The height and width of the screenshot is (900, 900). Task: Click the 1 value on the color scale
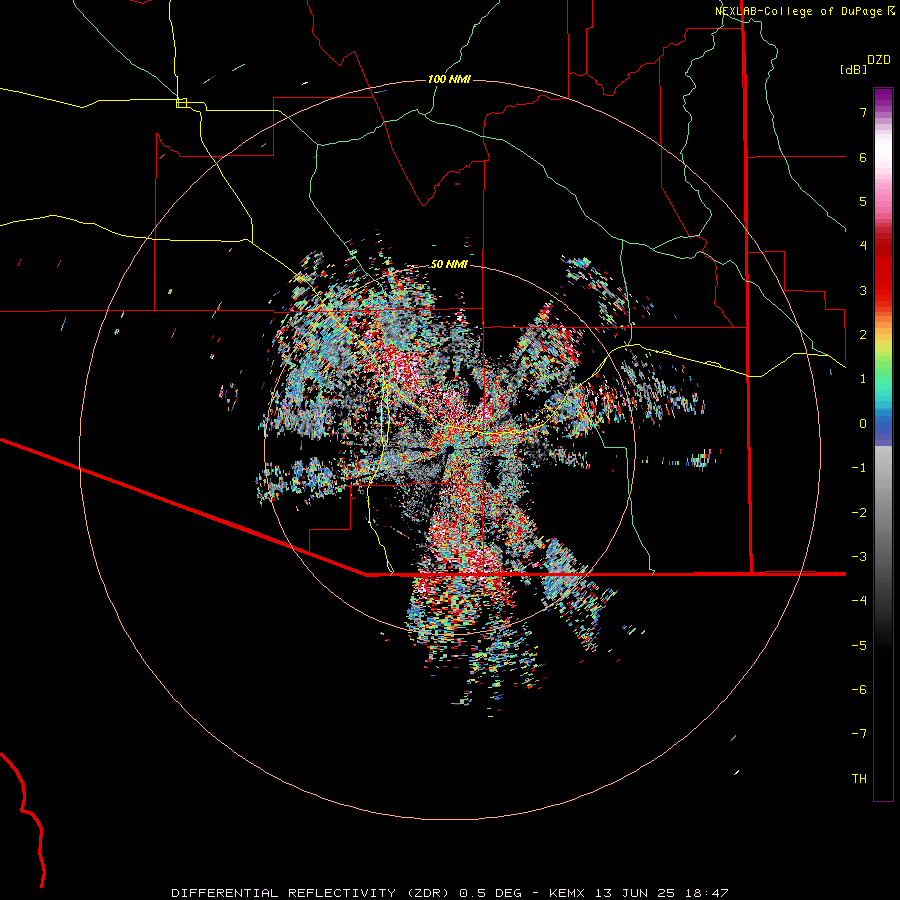tap(863, 379)
